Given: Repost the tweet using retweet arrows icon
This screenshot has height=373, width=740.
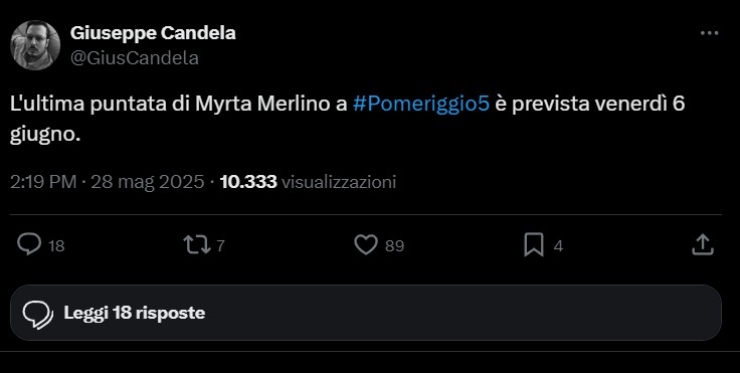Looking at the screenshot, I should click(x=197, y=246).
